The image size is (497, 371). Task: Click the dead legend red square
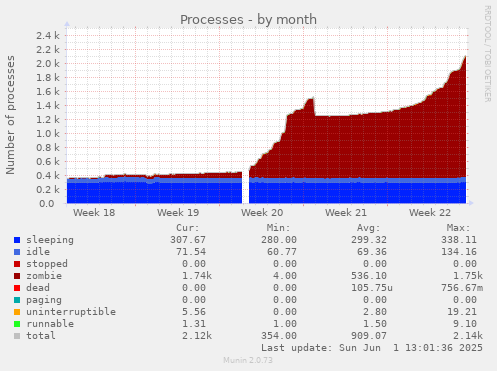tap(17, 288)
